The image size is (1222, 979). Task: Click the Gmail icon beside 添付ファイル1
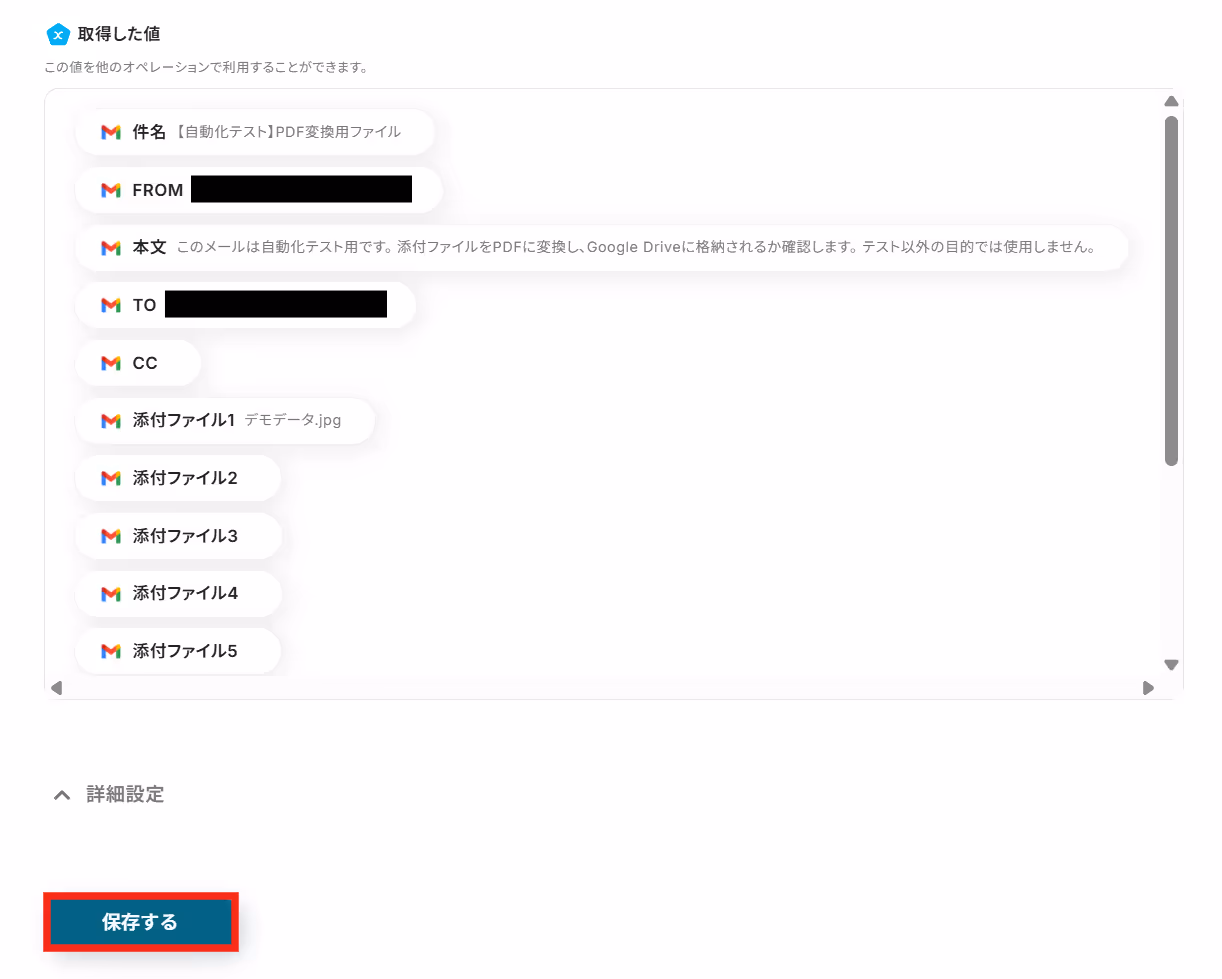click(x=111, y=421)
